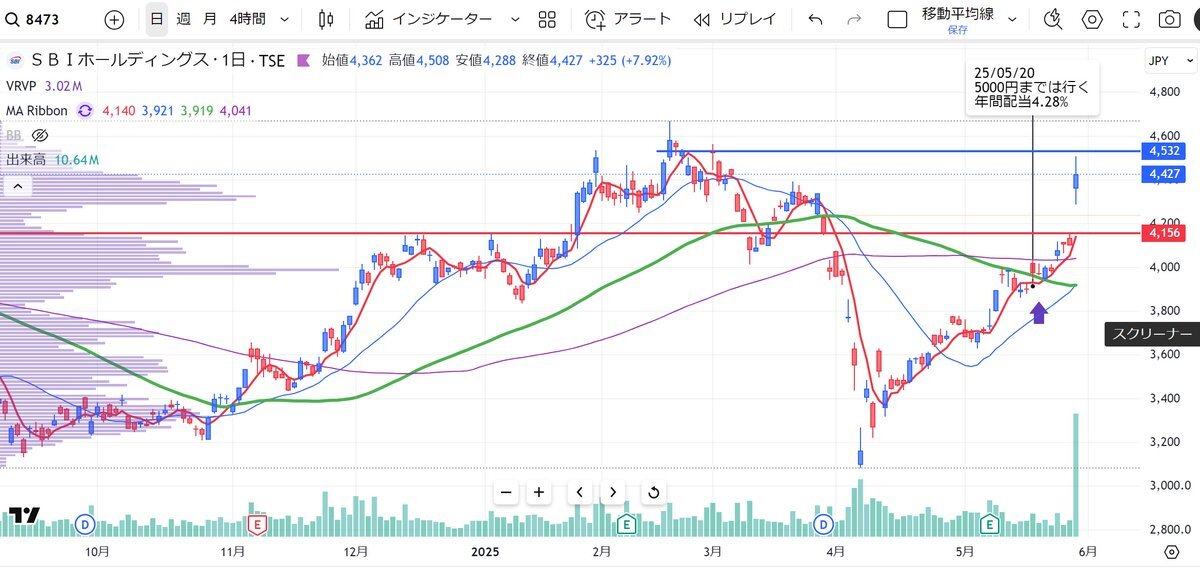Take a chart snapshot with camera icon
This screenshot has height=570, width=1200.
pos(1169,19)
